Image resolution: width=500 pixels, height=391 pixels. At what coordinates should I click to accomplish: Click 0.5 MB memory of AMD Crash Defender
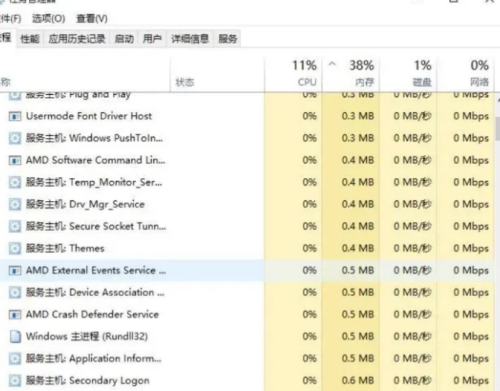point(358,314)
